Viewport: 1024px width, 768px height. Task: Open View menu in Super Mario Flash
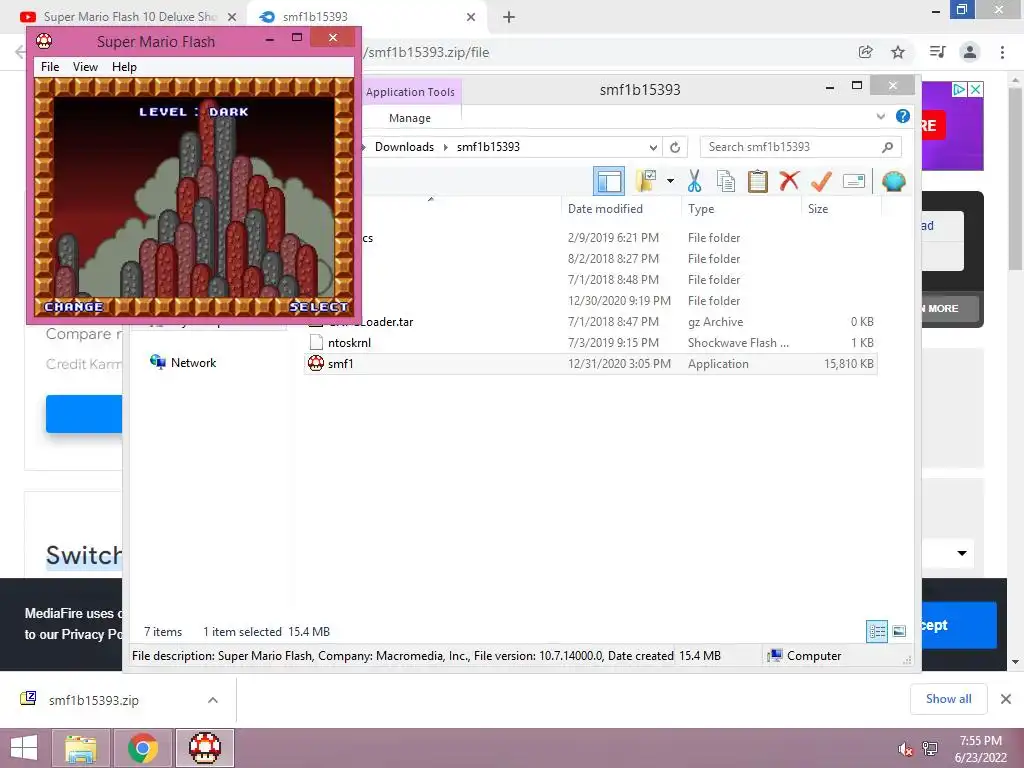(85, 67)
